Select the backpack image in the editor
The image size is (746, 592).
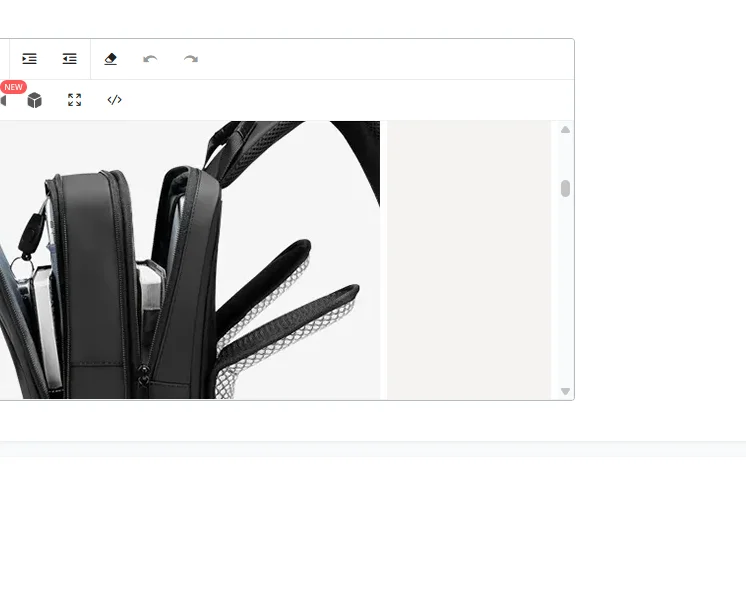(190, 260)
